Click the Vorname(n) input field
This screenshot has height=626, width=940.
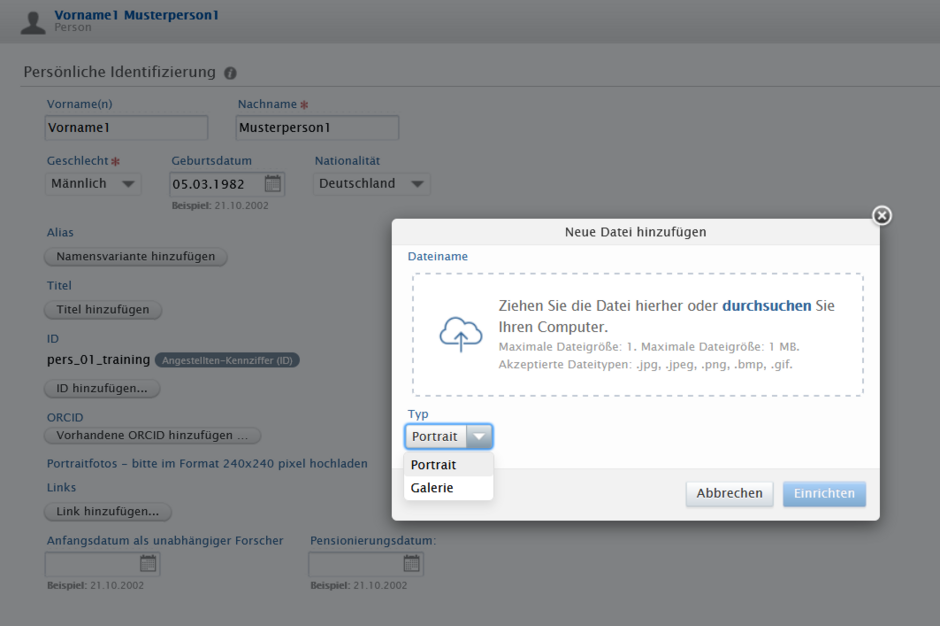point(126,128)
